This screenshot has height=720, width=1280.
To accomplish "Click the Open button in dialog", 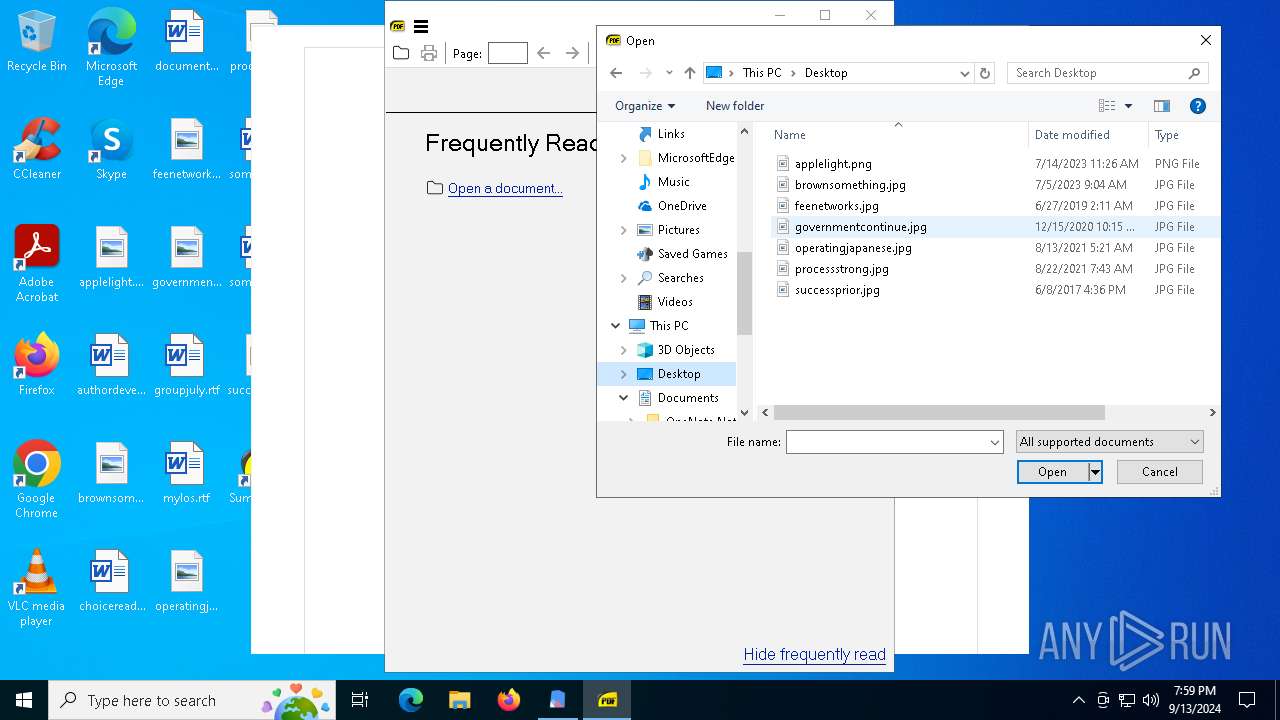I will 1052,472.
